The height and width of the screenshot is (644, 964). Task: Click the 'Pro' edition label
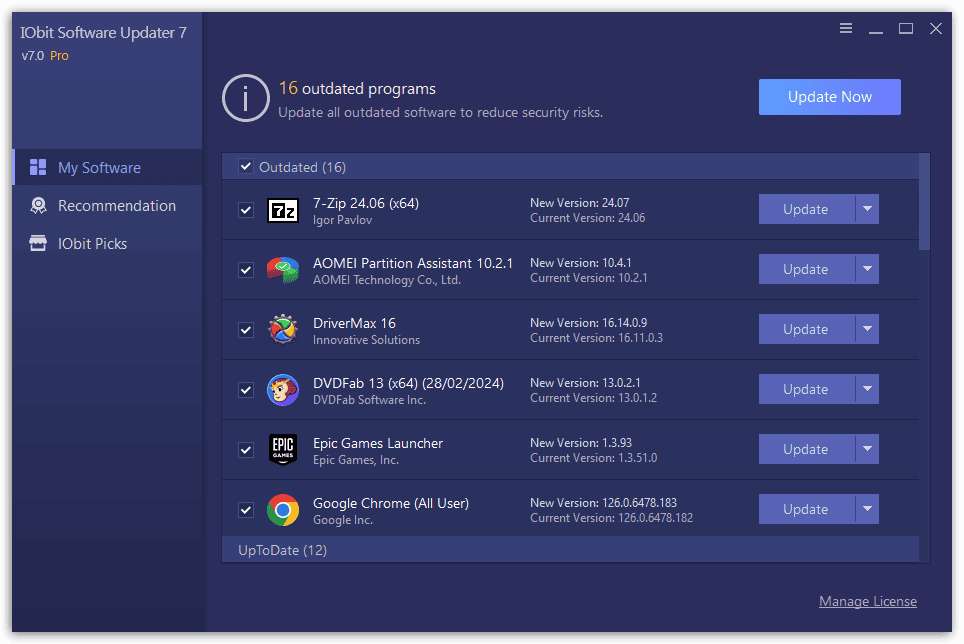coord(59,55)
